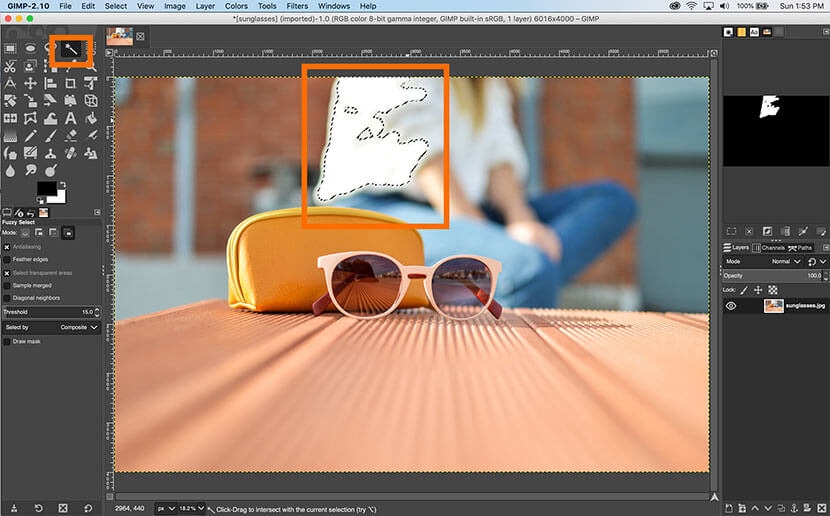Click the reset tool options icon

click(89, 508)
